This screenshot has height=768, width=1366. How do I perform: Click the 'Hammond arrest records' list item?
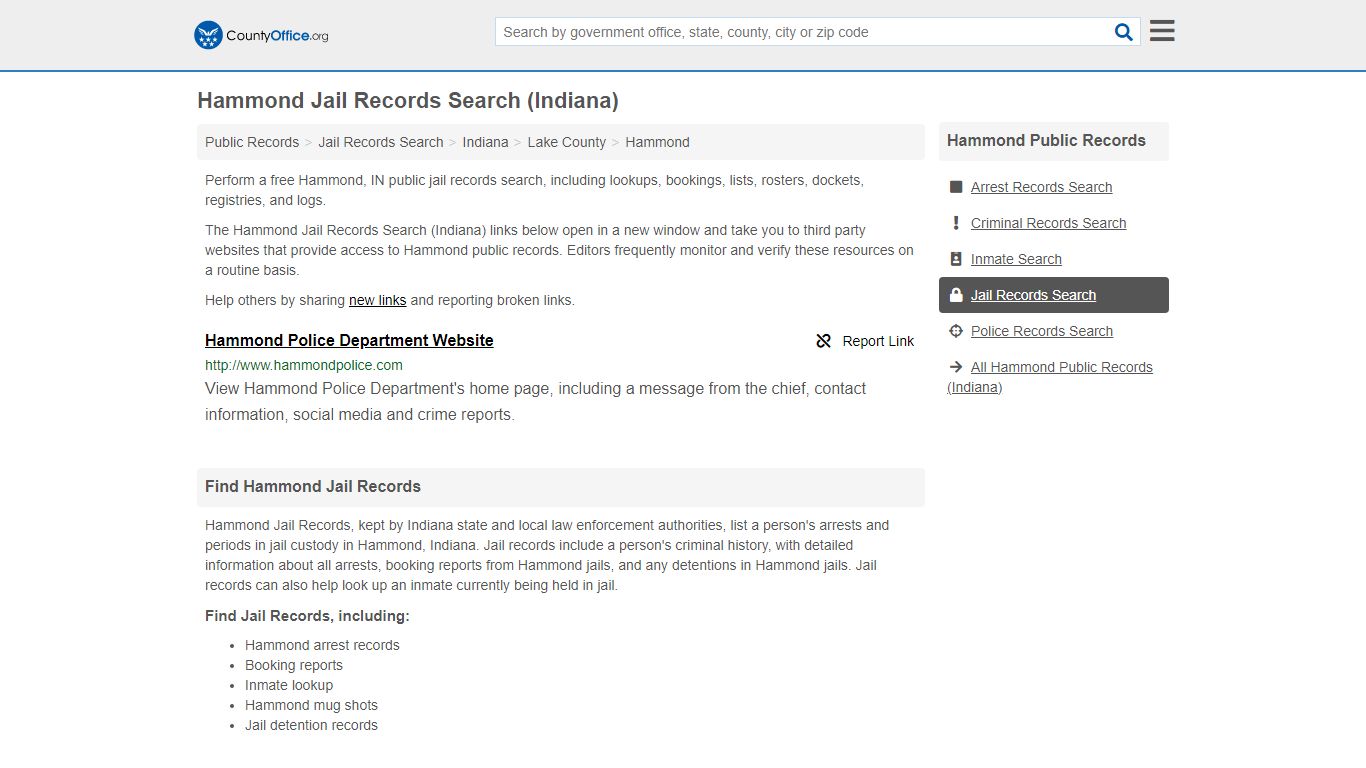pyautogui.click(x=322, y=645)
